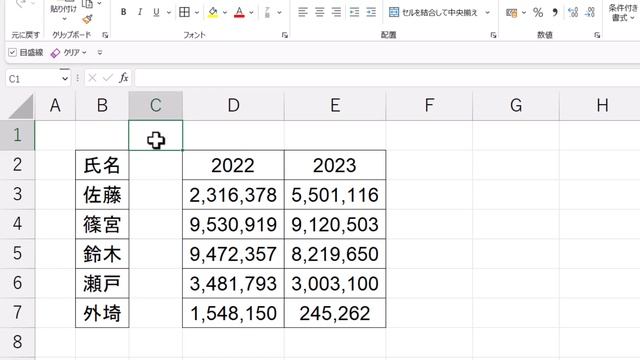Click the phonetic guide icon

(267, 12)
